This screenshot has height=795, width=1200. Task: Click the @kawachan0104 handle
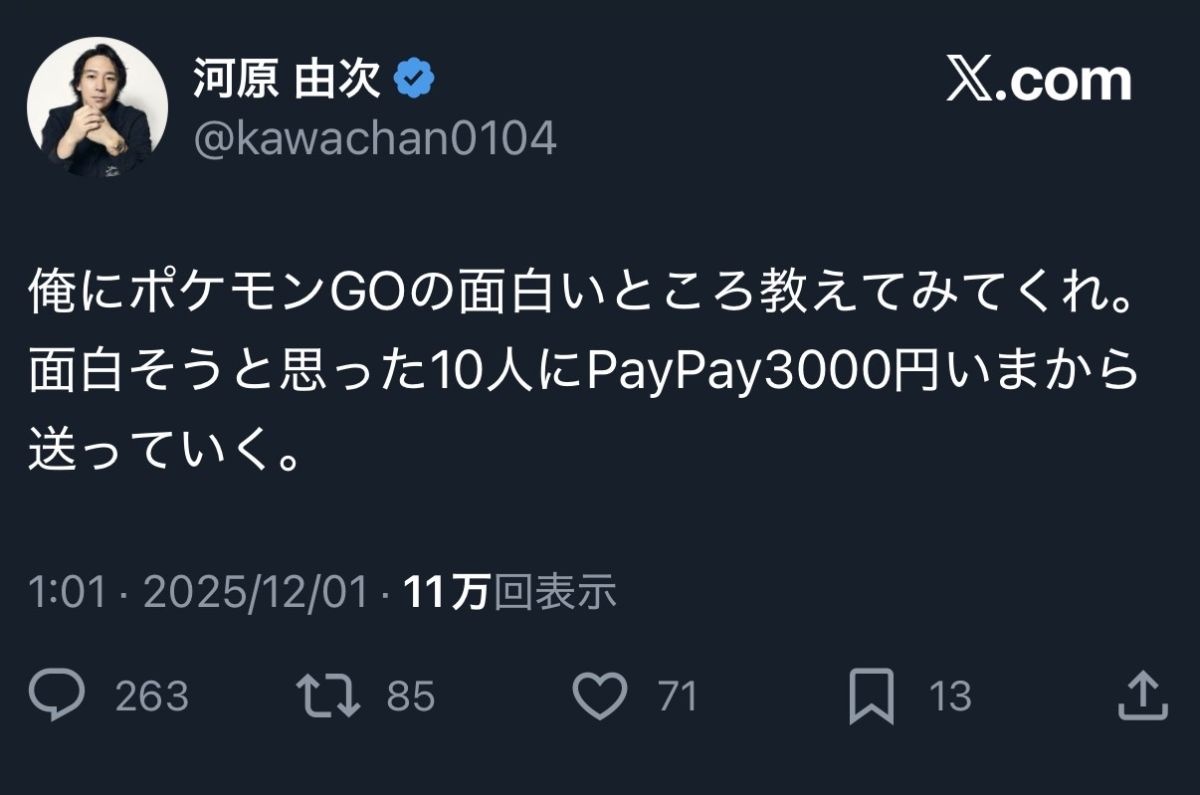pyautogui.click(x=374, y=139)
